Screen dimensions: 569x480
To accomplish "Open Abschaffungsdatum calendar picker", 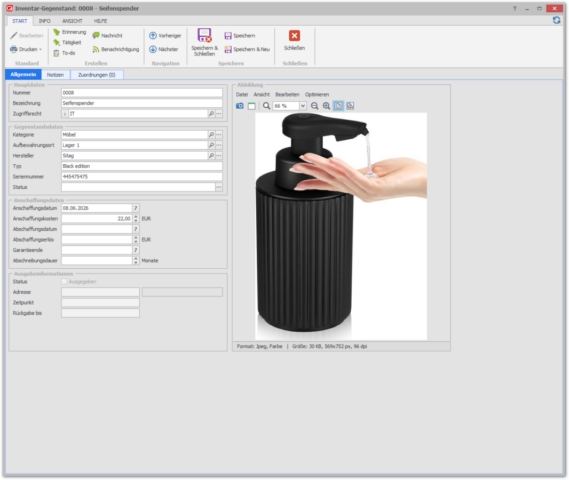I will coord(136,229).
